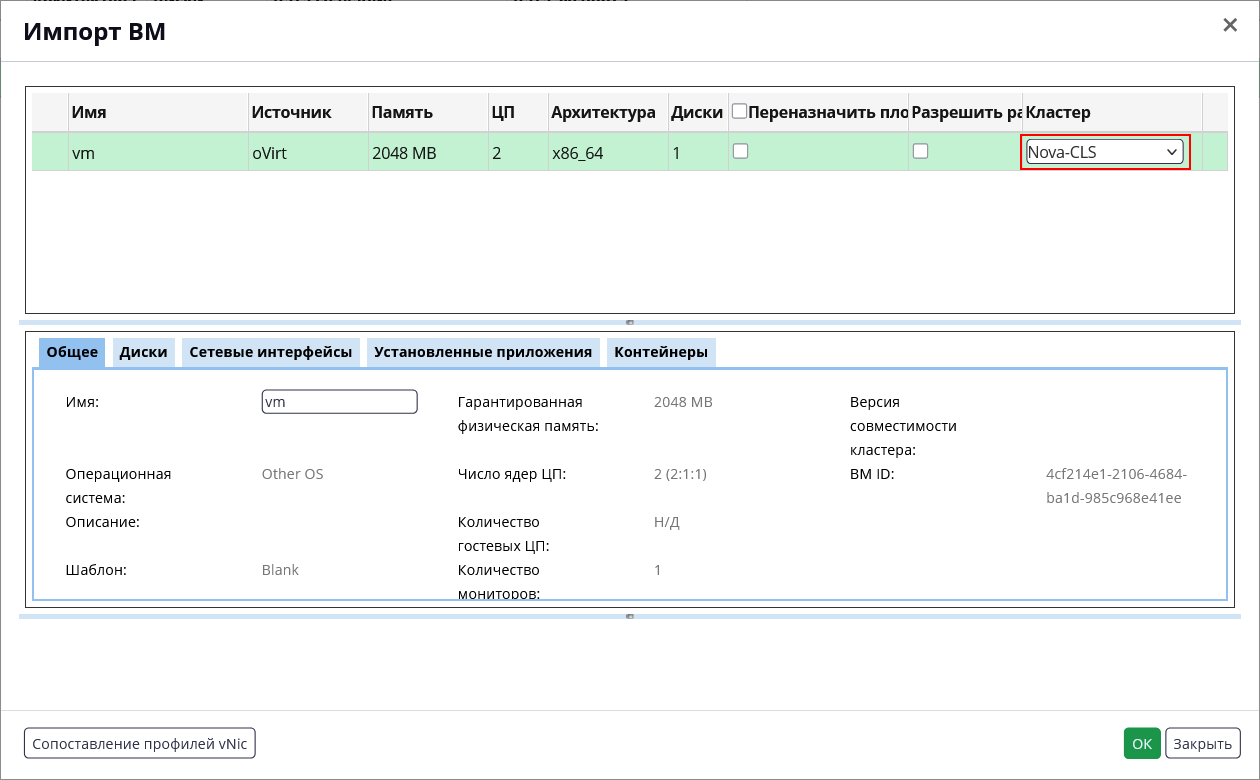Open the Установленные приложения tab
The height and width of the screenshot is (780, 1260).
484,352
